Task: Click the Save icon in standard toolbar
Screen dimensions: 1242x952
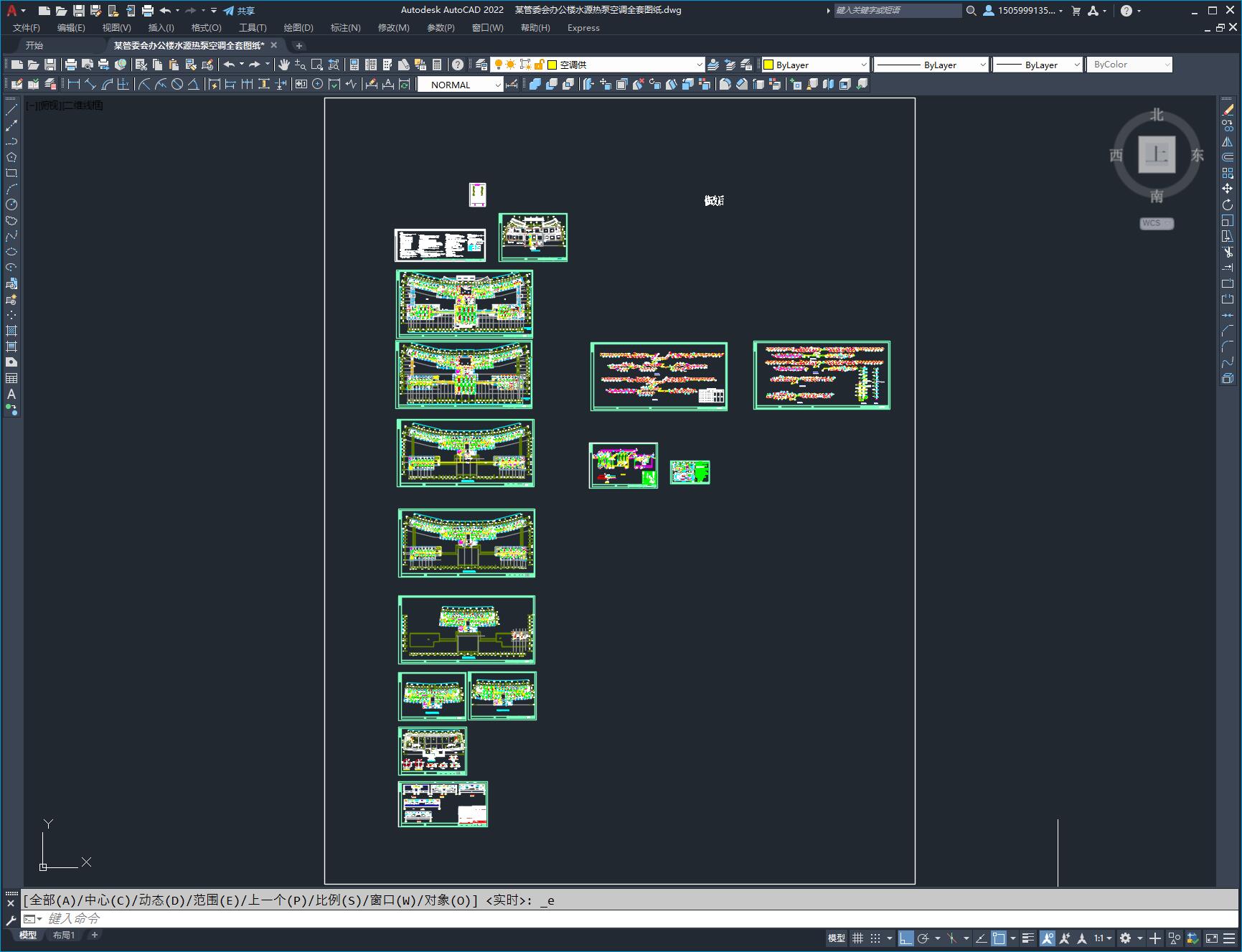Action: click(x=50, y=65)
